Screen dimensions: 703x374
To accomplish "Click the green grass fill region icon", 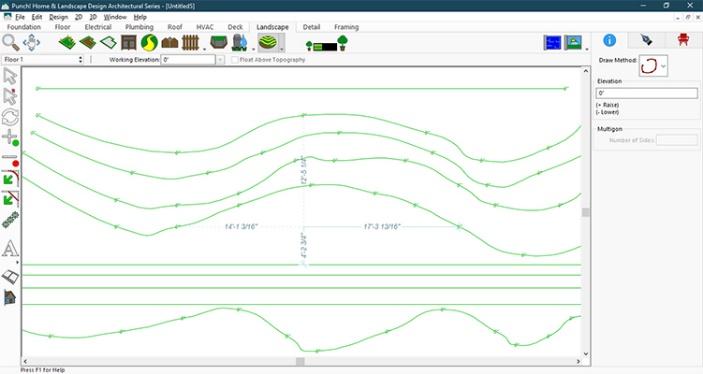I will pos(67,43).
